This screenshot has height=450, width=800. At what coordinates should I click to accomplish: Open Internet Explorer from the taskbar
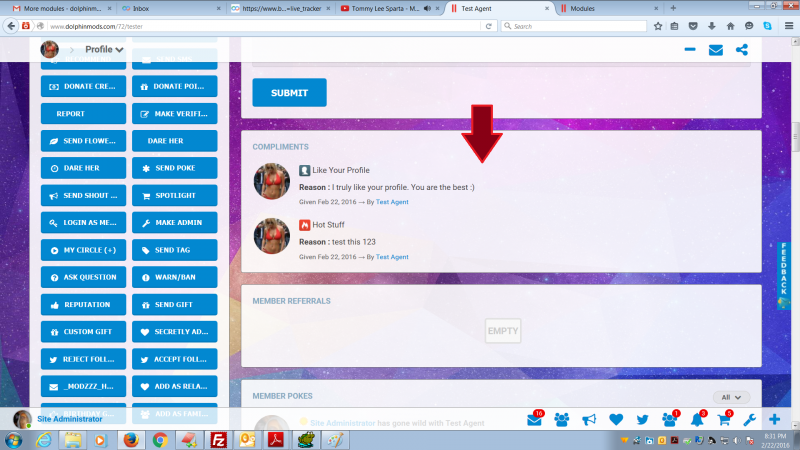(x=44, y=440)
